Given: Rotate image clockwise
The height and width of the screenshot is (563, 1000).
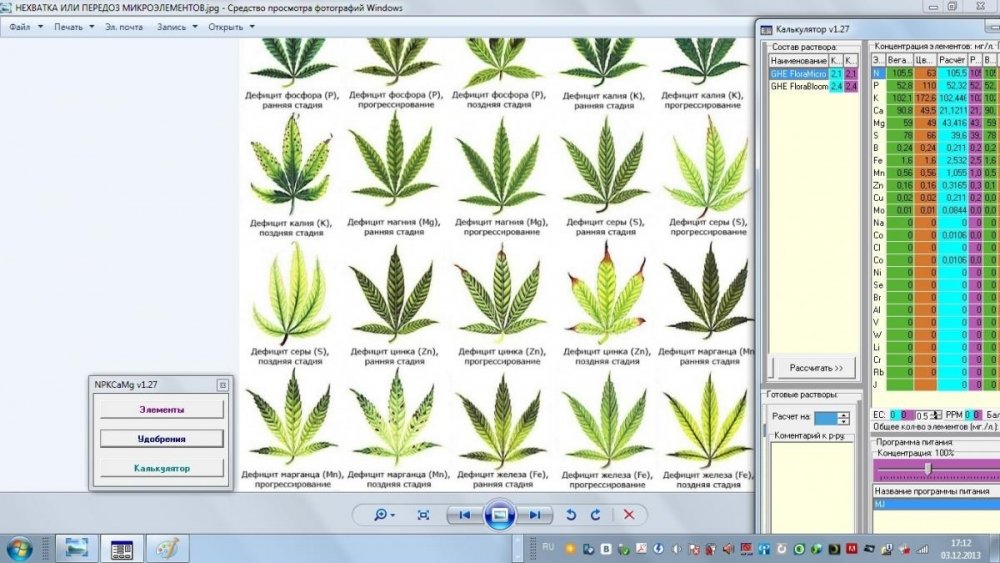Looking at the screenshot, I should pyautogui.click(x=596, y=515).
